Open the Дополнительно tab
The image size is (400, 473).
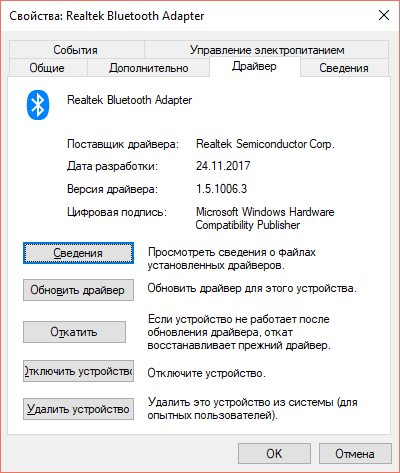pyautogui.click(x=148, y=68)
